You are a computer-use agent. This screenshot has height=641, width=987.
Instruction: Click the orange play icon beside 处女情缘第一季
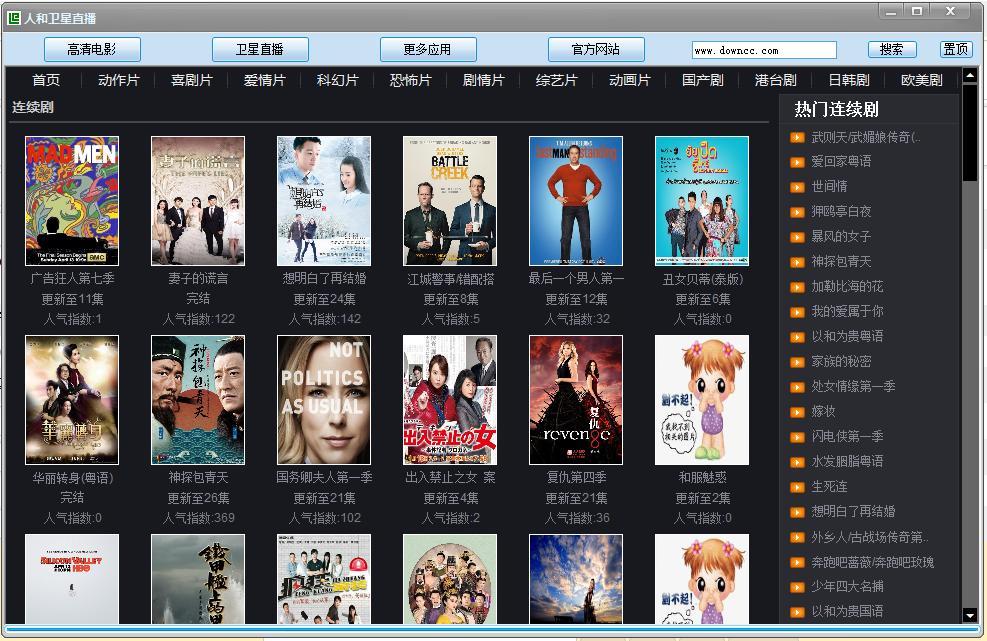(797, 387)
